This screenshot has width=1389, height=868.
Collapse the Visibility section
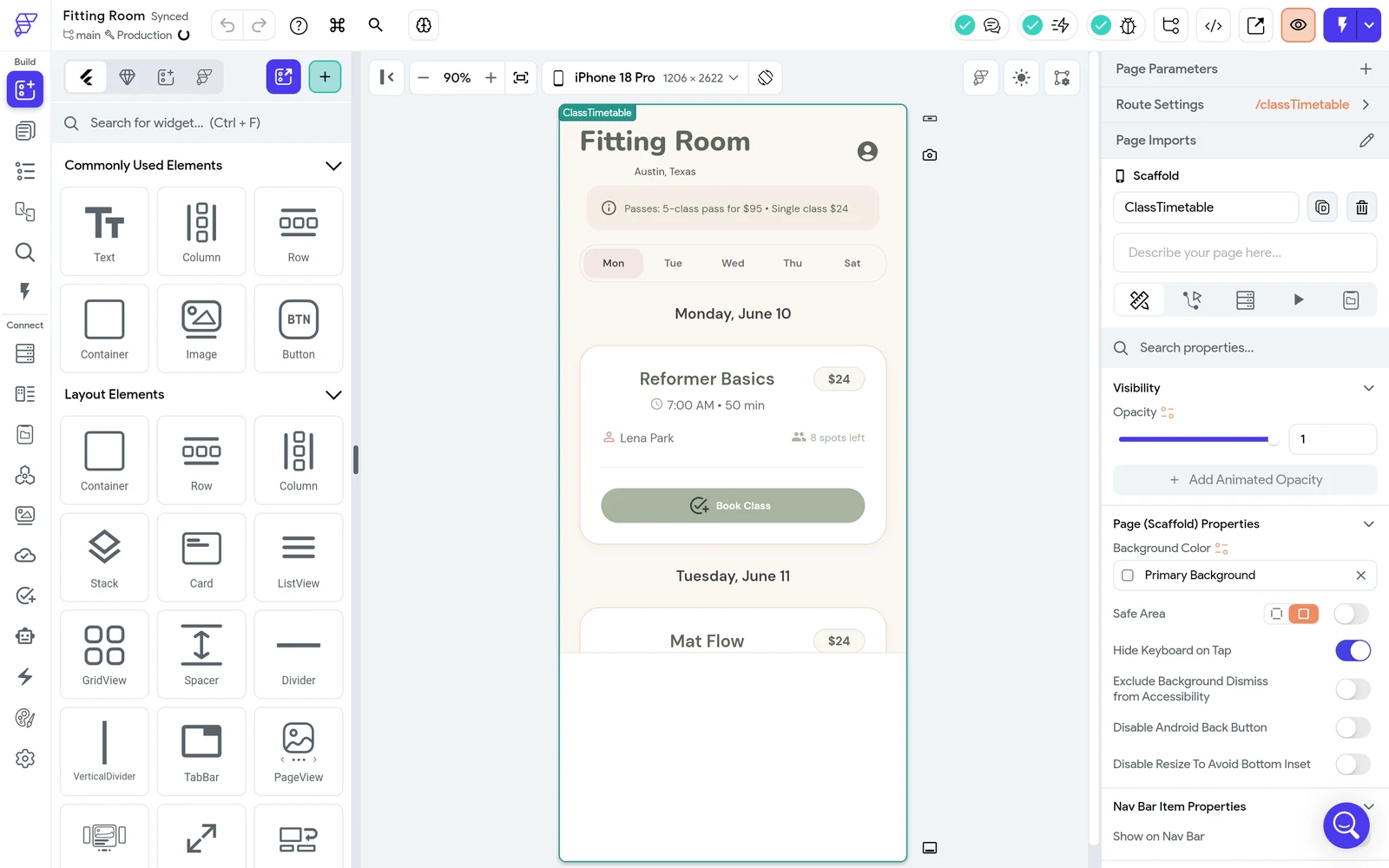[x=1368, y=388]
